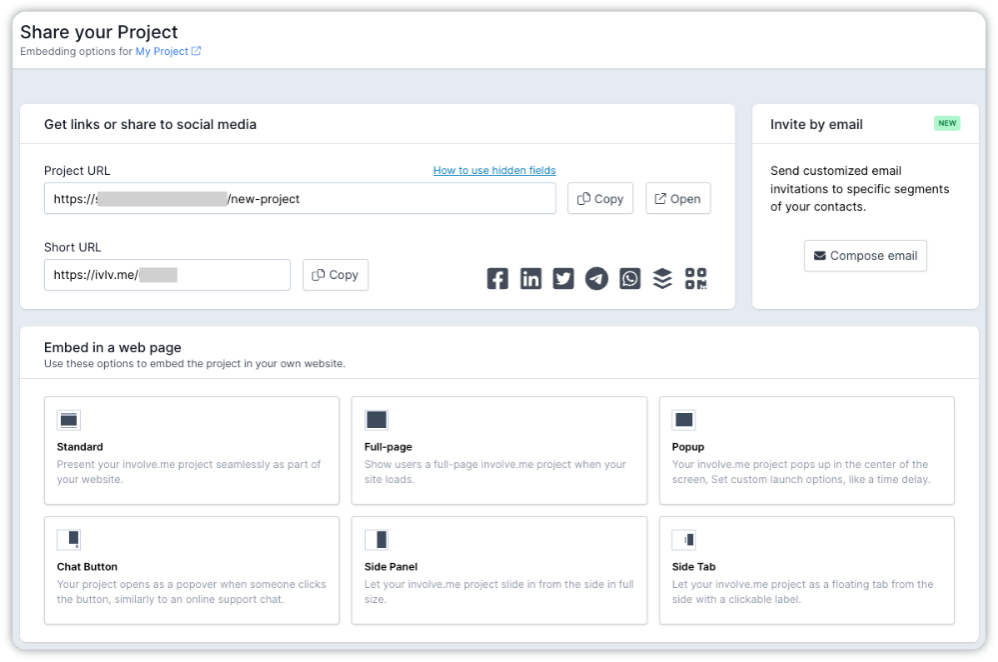The height and width of the screenshot is (662, 998).
Task: Share via the Buffer stack icon
Action: 662,278
